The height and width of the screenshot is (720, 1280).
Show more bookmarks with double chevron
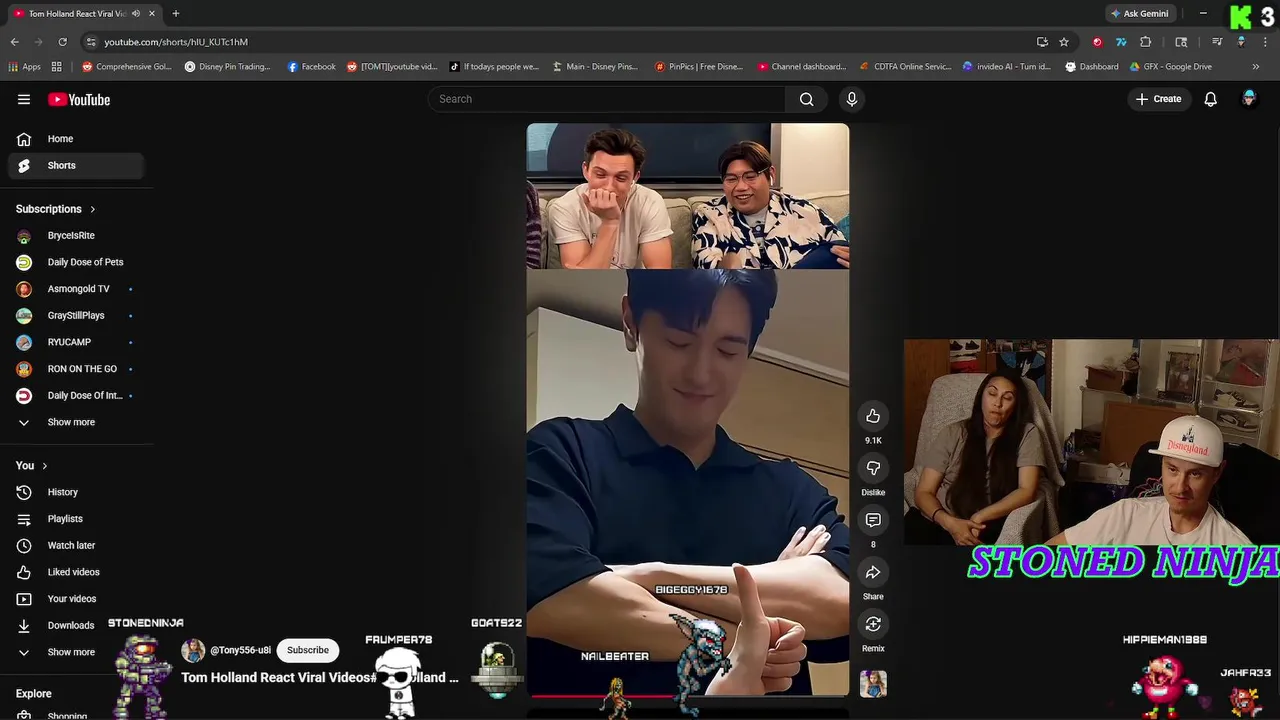1256,67
